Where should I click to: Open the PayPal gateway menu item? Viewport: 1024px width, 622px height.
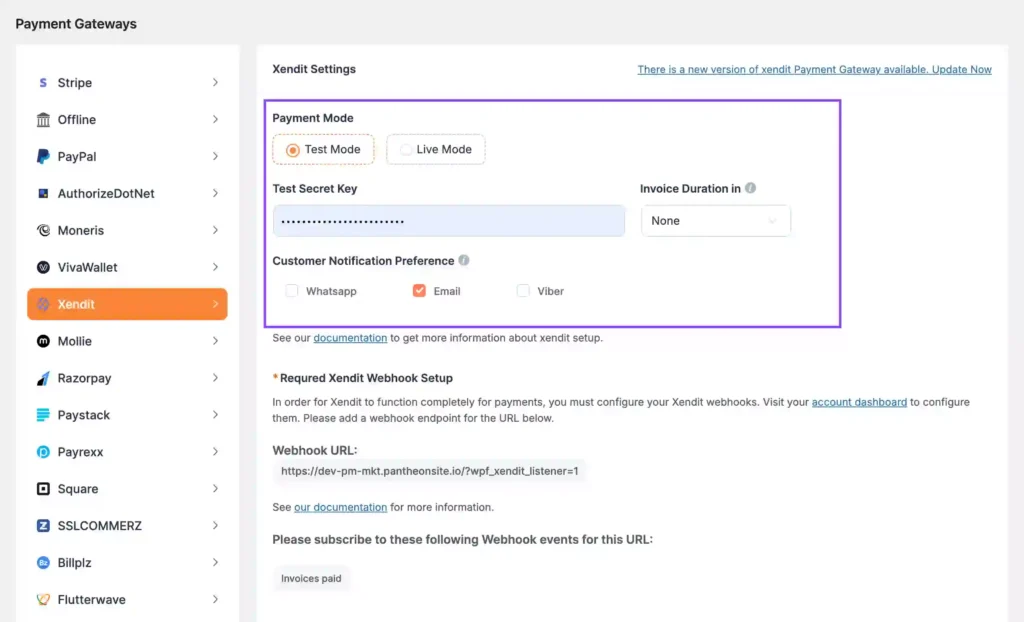click(127, 157)
